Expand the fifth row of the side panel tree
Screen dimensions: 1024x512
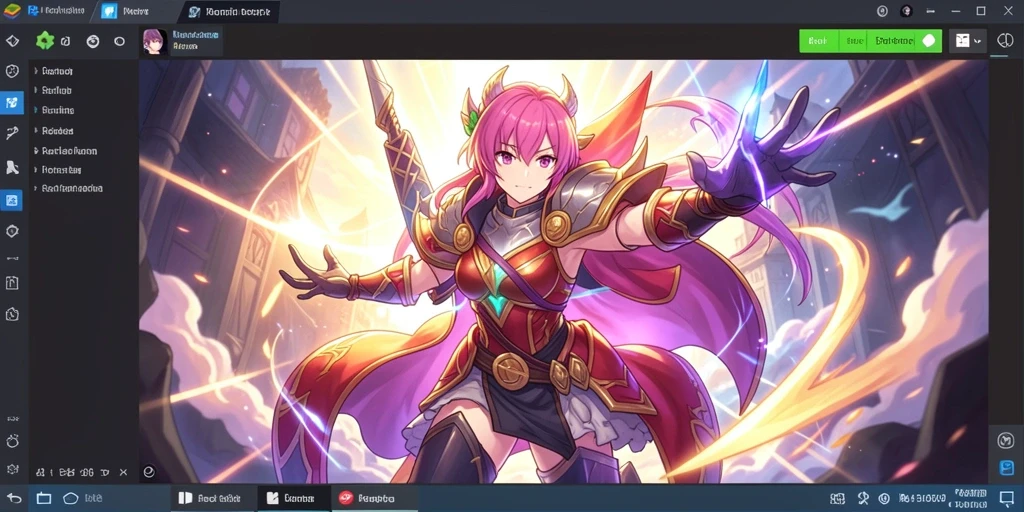35,151
